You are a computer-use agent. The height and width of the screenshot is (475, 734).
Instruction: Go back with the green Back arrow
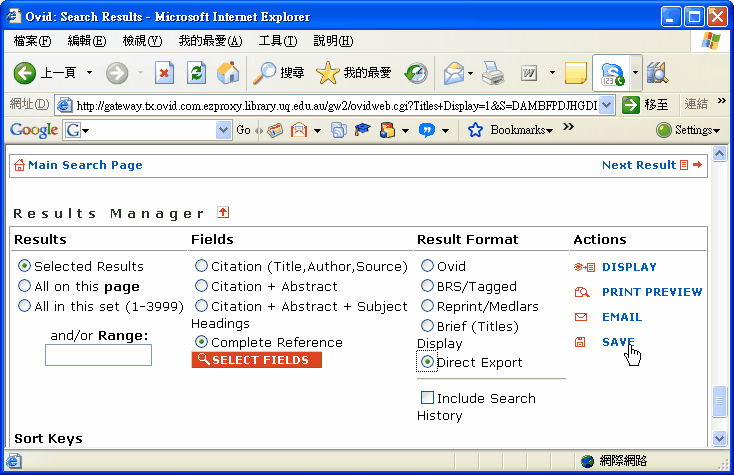coord(25,73)
